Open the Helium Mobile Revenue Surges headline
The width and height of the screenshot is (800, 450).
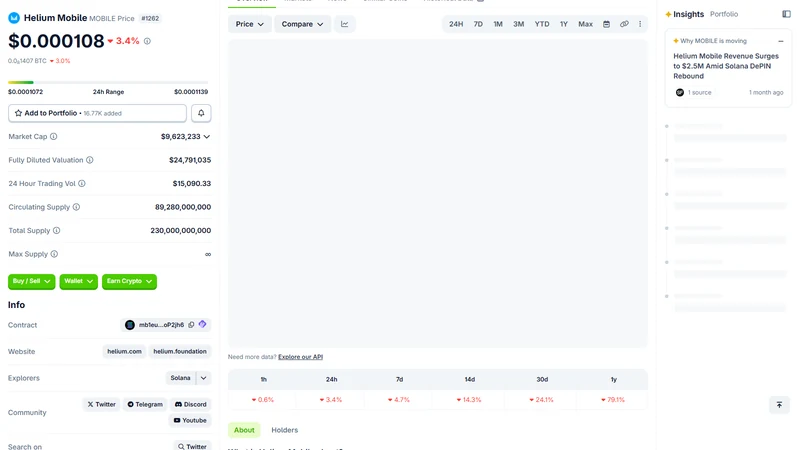click(x=726, y=66)
